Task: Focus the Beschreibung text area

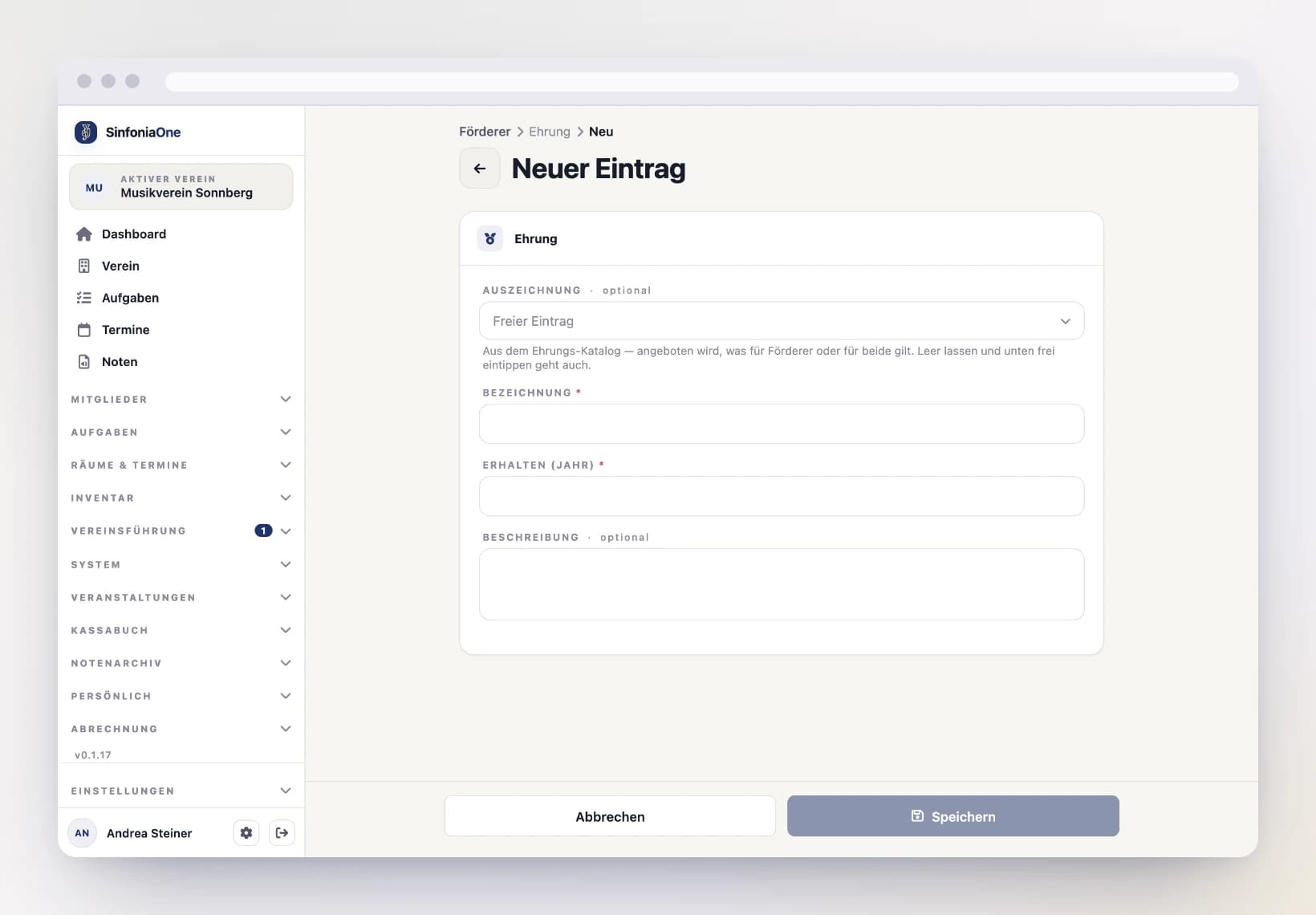Action: point(782,584)
